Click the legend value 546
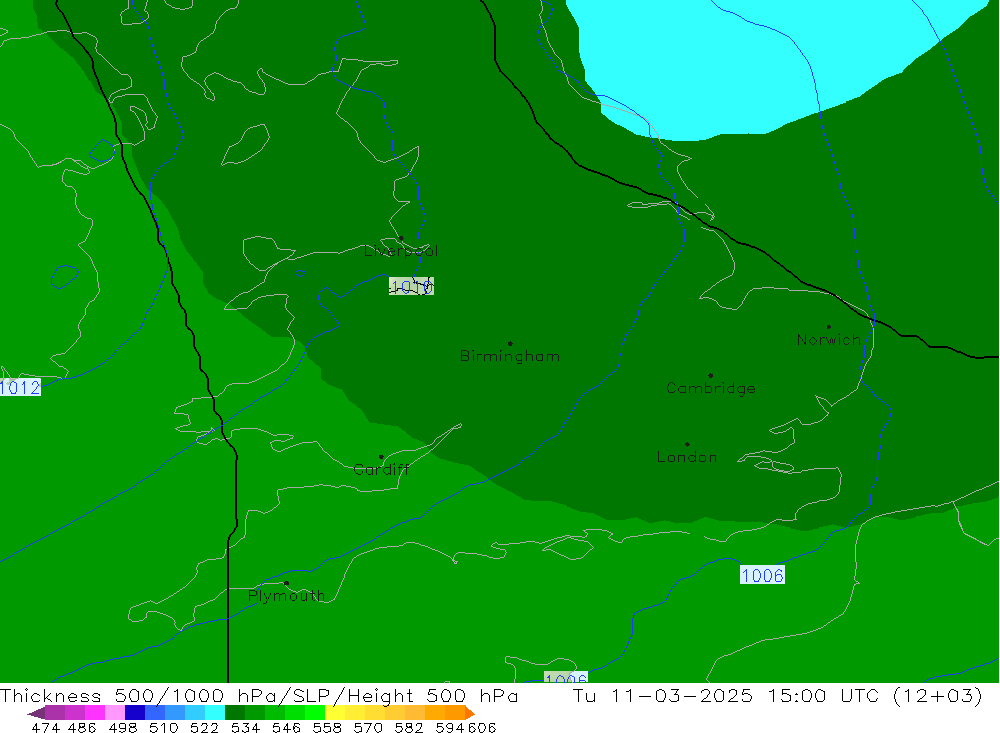1000x733 pixels. click(x=286, y=727)
